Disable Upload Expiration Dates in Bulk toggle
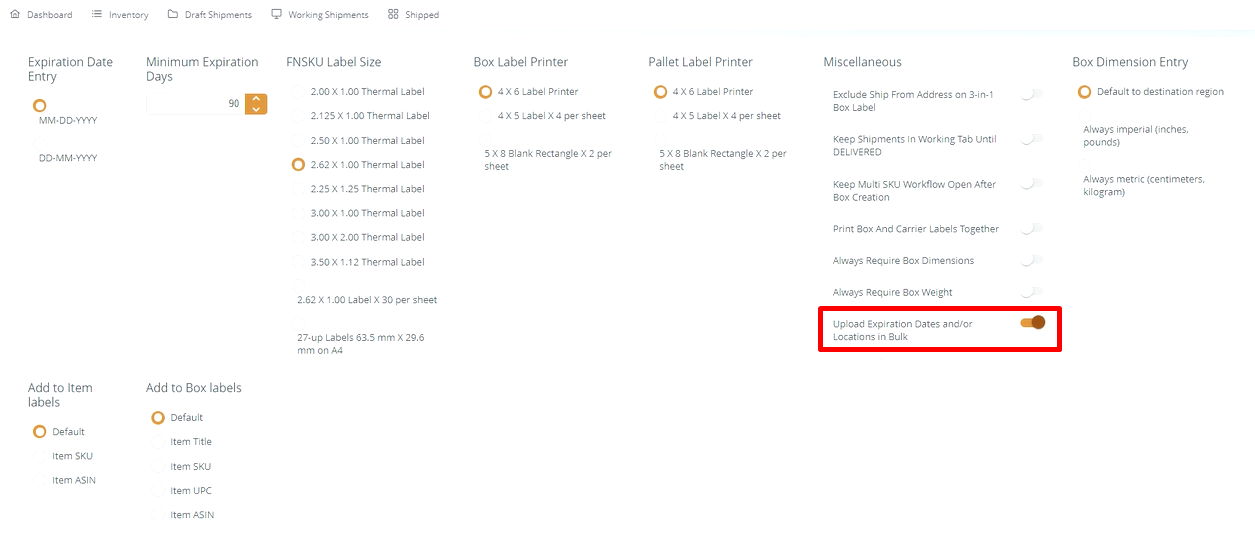Viewport: 1255px width, 534px height. [1032, 323]
